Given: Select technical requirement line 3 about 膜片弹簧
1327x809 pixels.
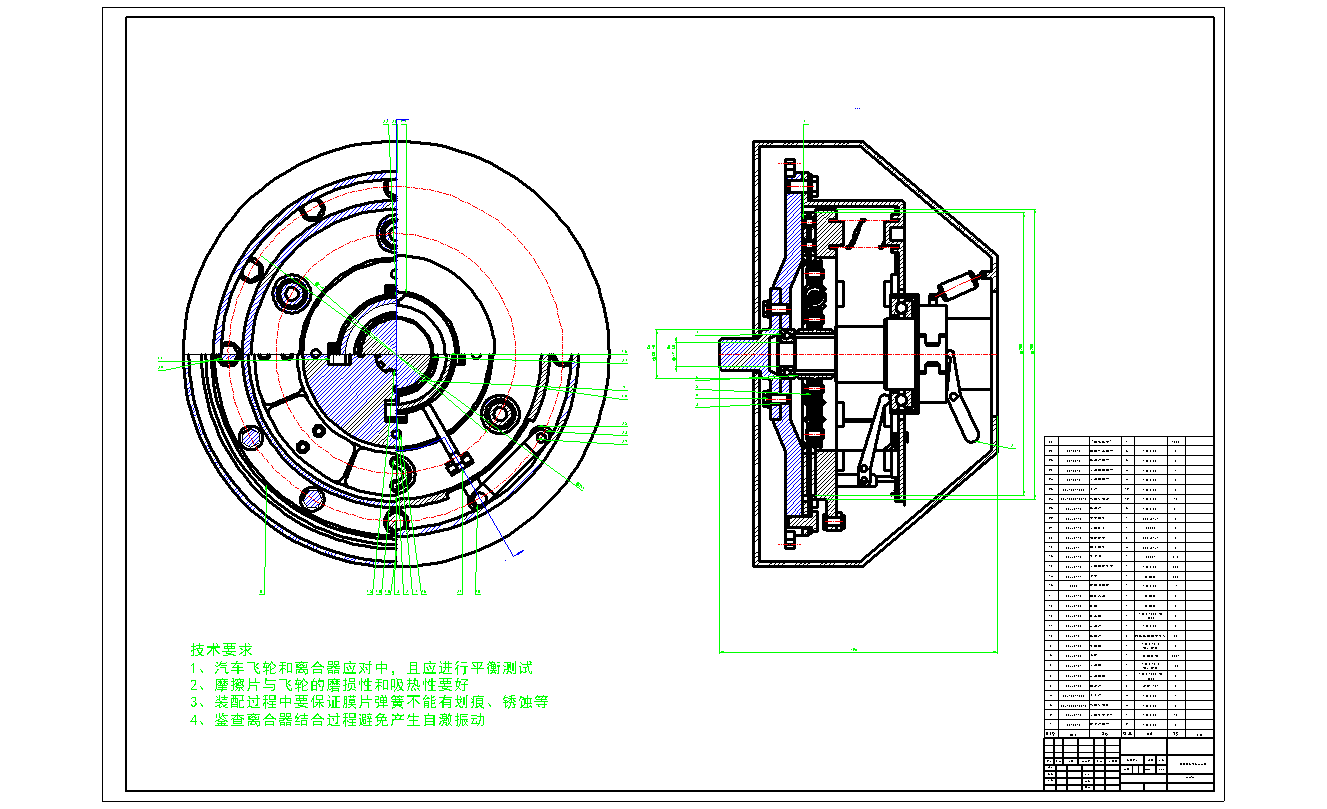Looking at the screenshot, I should [369, 702].
